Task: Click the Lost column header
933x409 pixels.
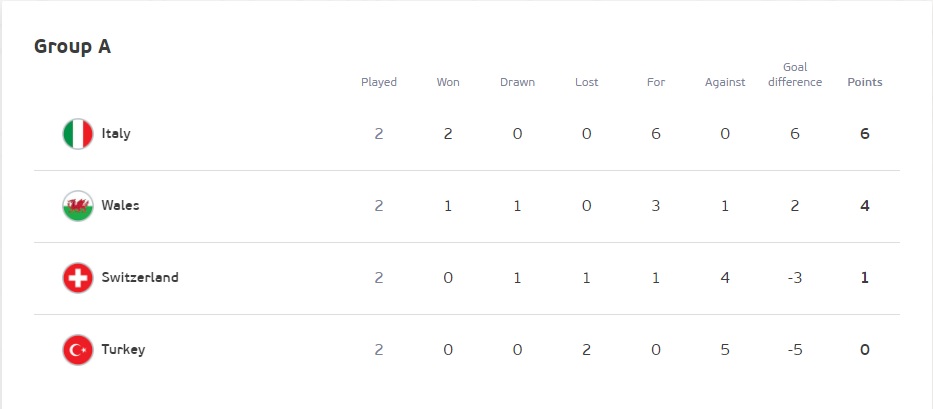Action: pyautogui.click(x=587, y=82)
